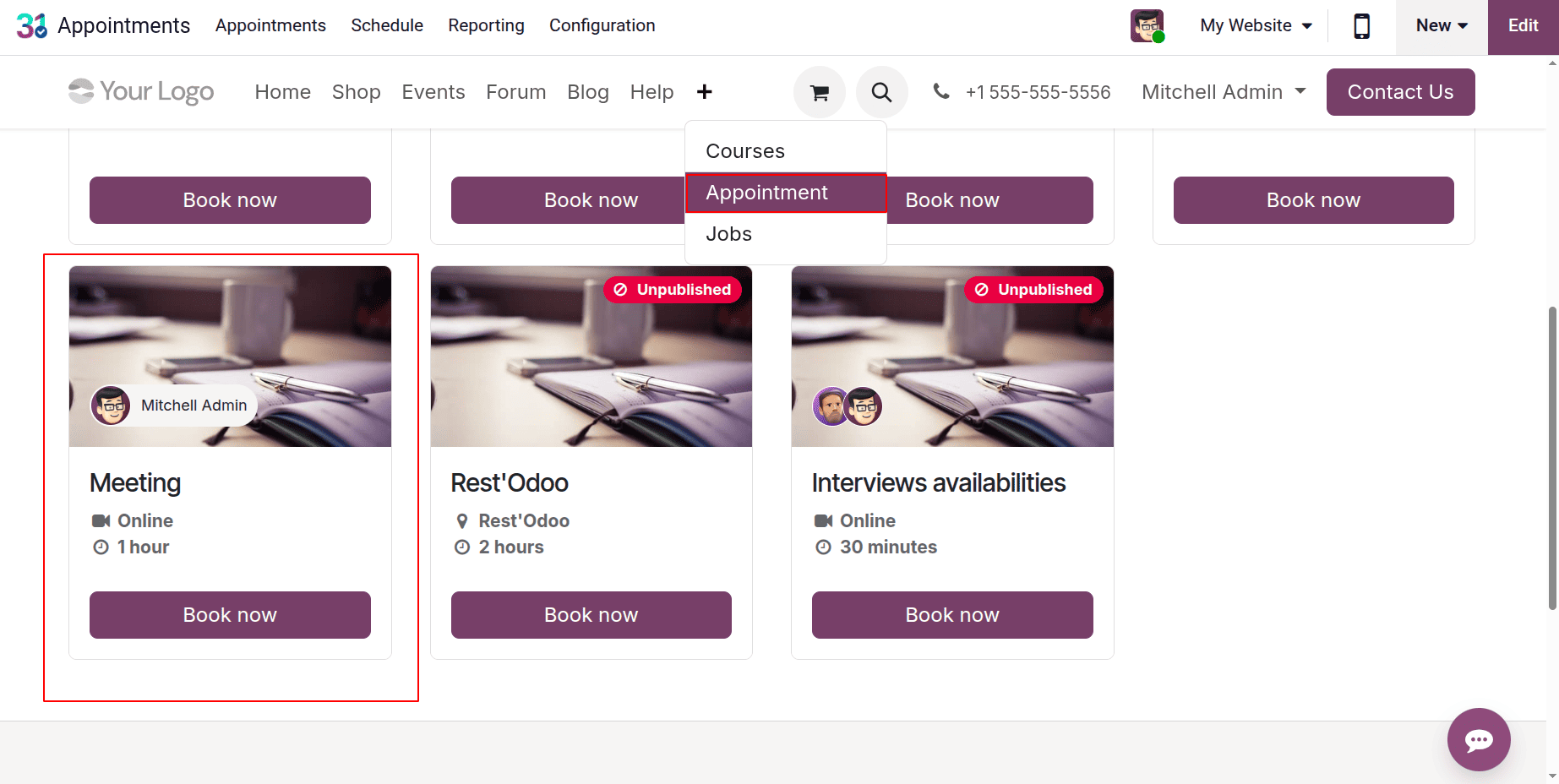Viewport: 1559px width, 784px height.
Task: Go to the Home page link
Action: coord(283,92)
